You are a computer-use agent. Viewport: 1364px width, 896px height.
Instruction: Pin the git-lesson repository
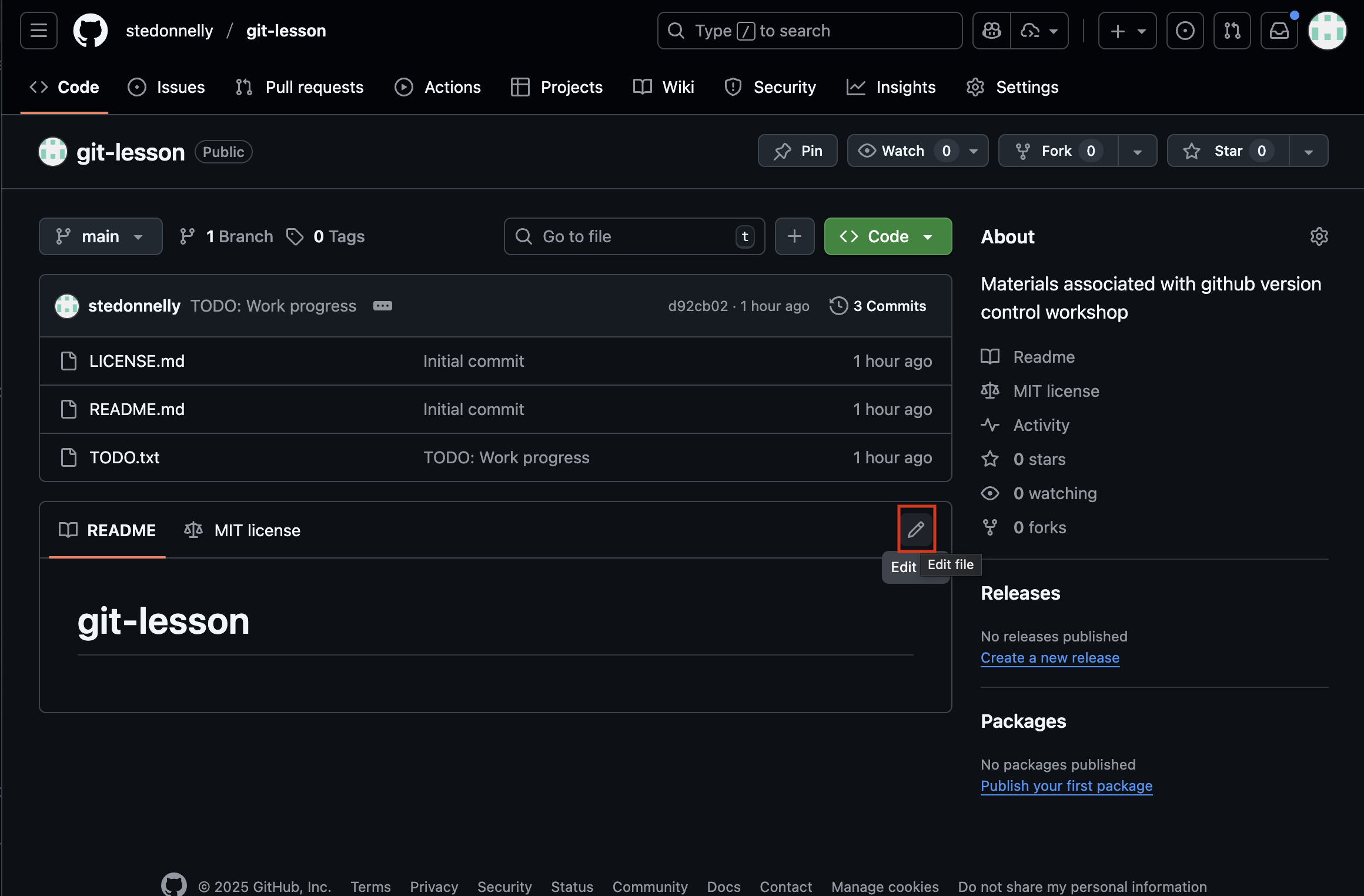pyautogui.click(x=797, y=151)
